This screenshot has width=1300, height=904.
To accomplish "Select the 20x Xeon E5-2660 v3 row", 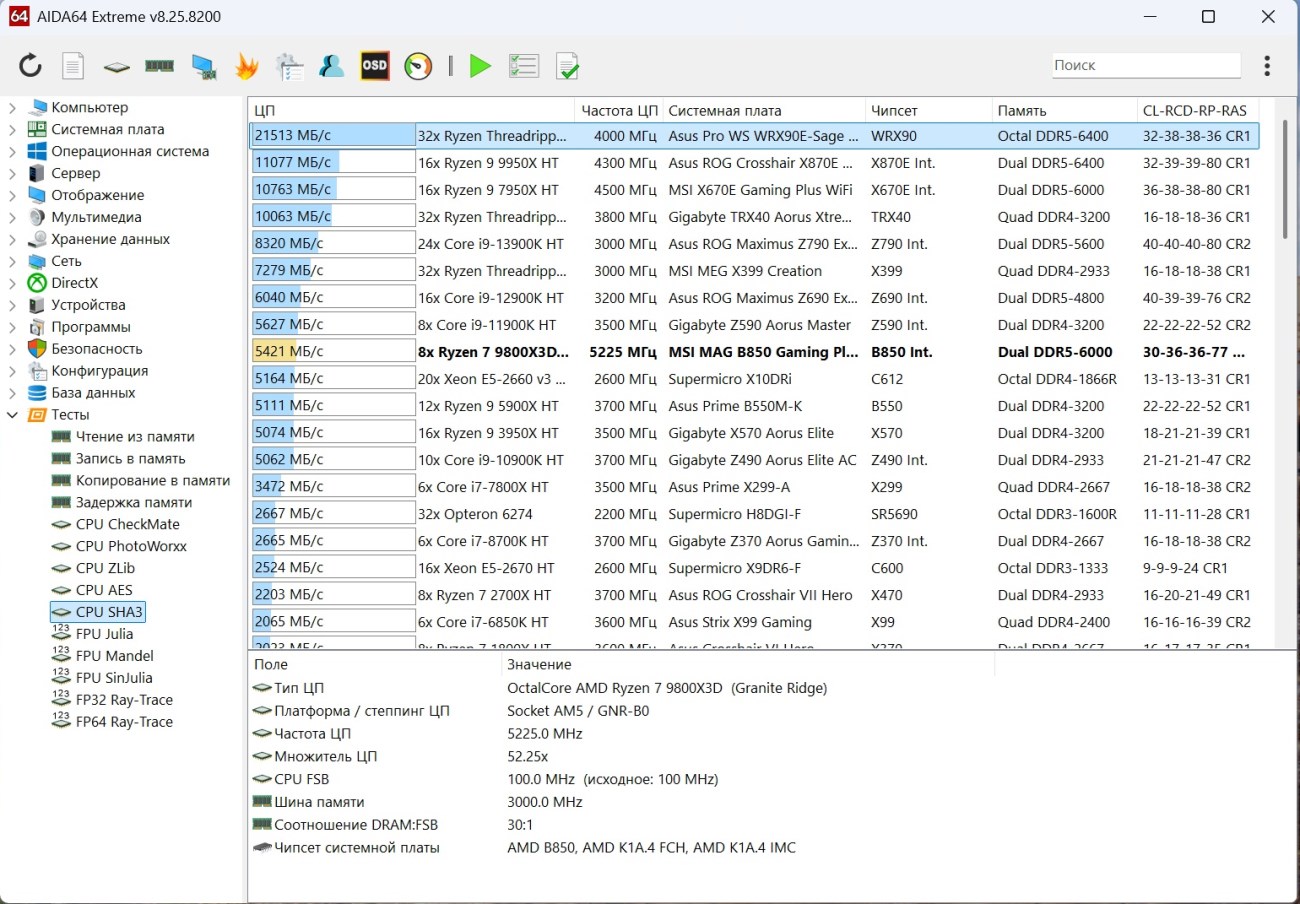I will pos(754,379).
